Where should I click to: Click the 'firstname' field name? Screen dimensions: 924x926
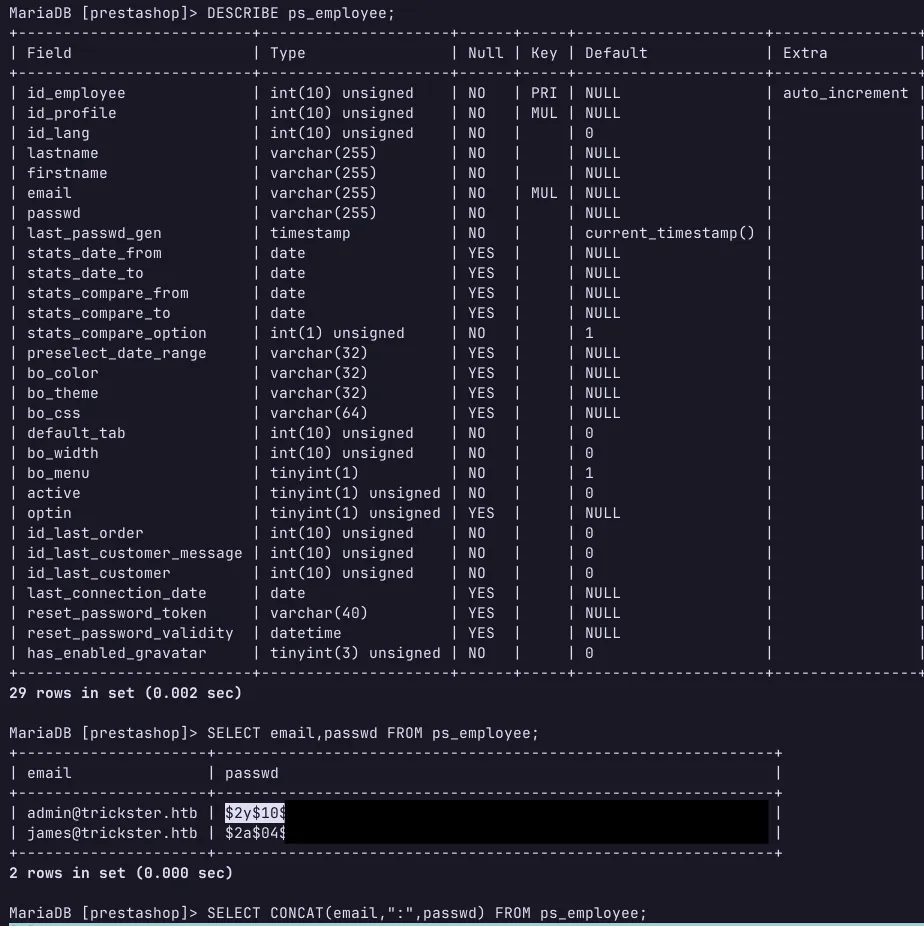coord(67,174)
